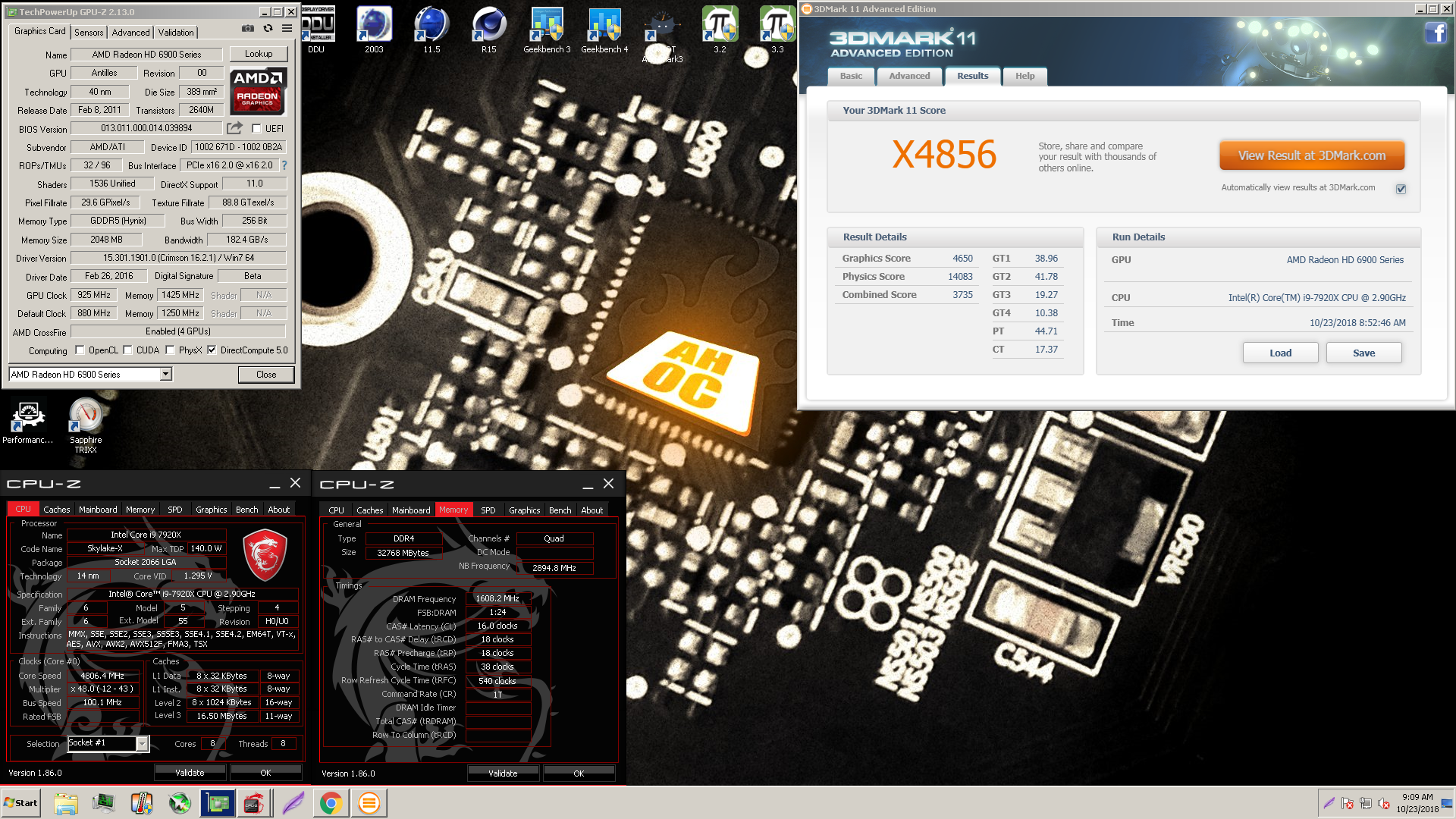Open file explorer from the taskbar
The width and height of the screenshot is (1456, 819).
click(x=66, y=803)
